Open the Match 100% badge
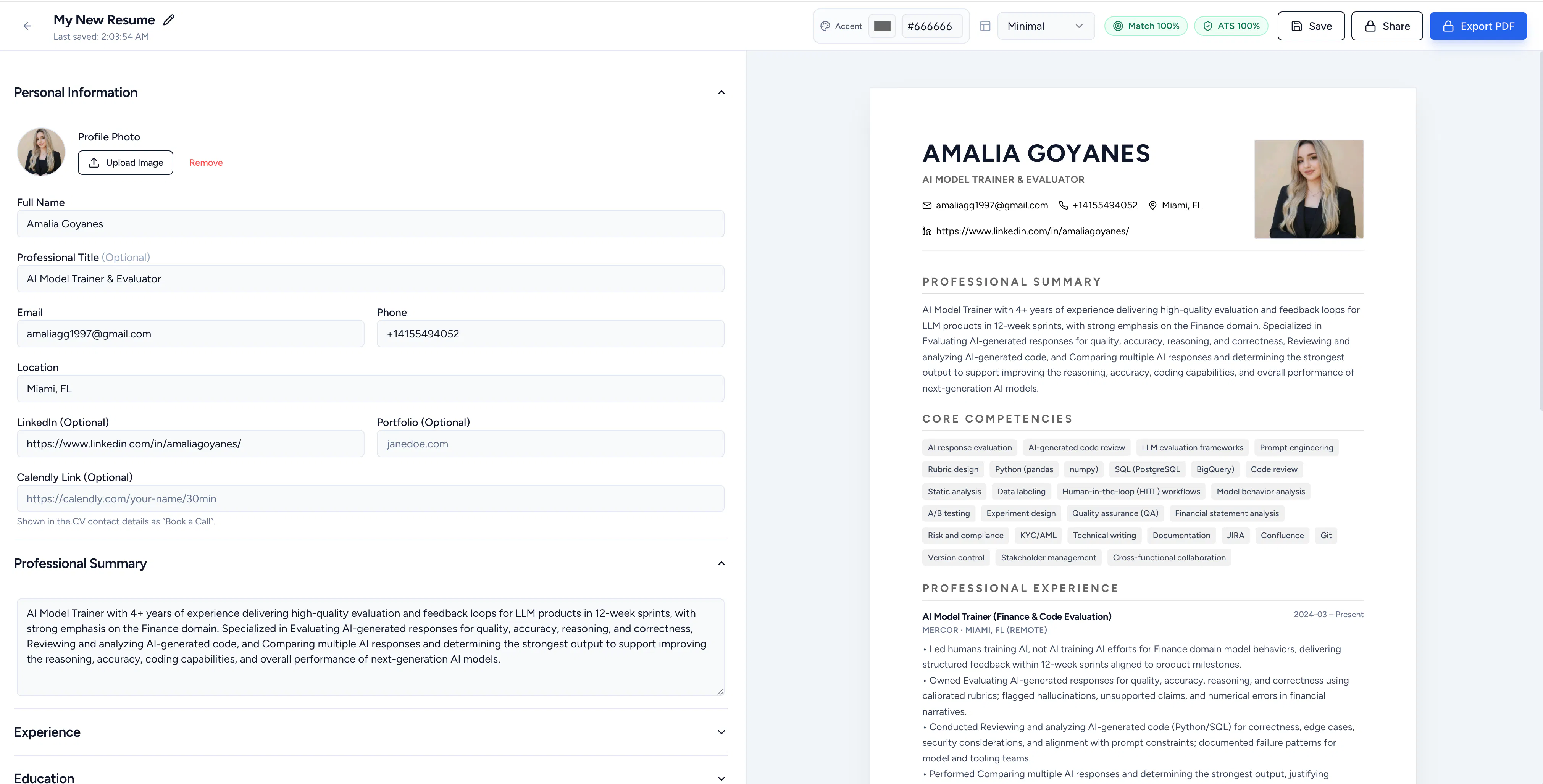The height and width of the screenshot is (784, 1543). coord(1146,26)
